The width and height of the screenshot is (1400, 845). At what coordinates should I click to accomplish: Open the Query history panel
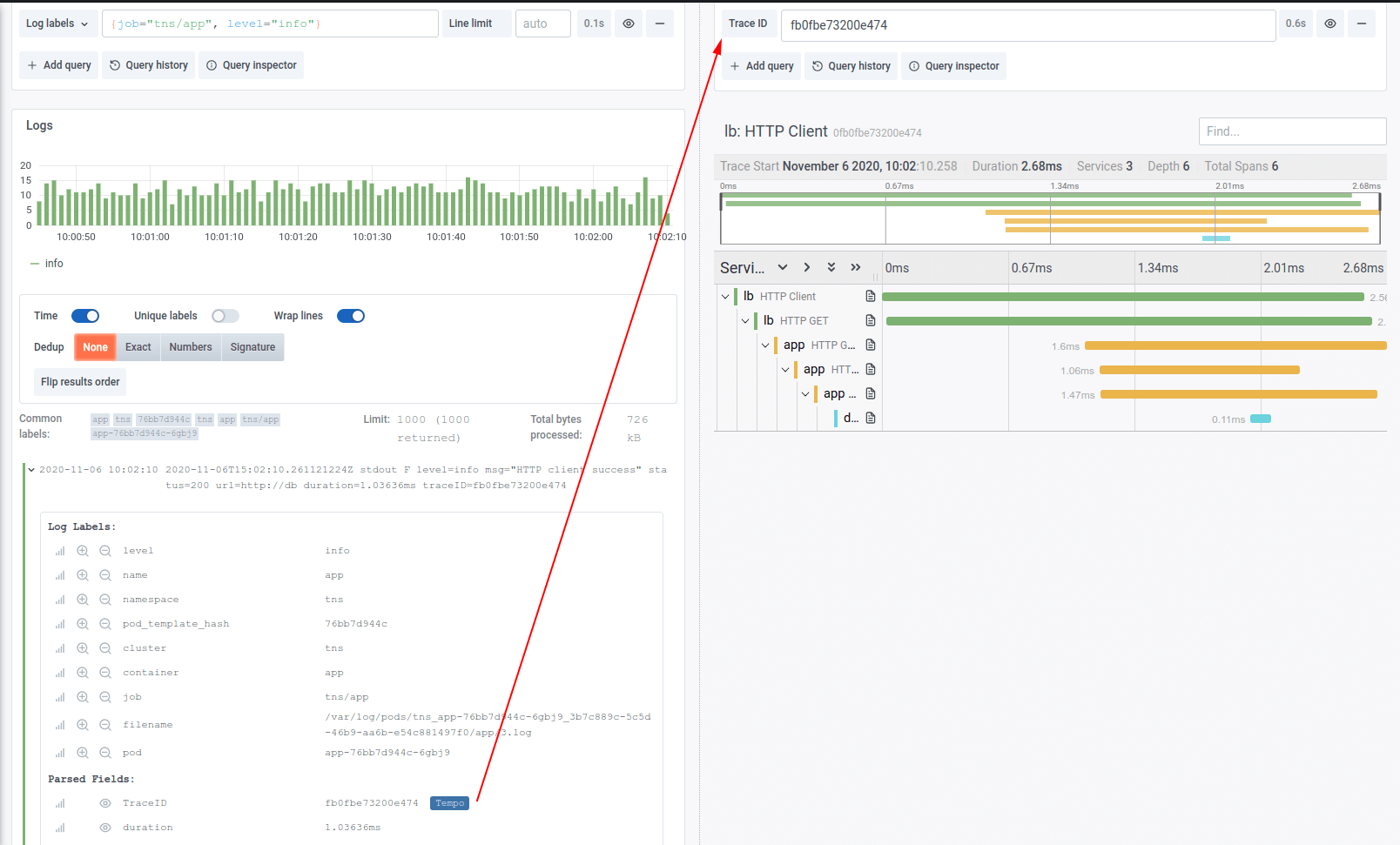coord(148,64)
